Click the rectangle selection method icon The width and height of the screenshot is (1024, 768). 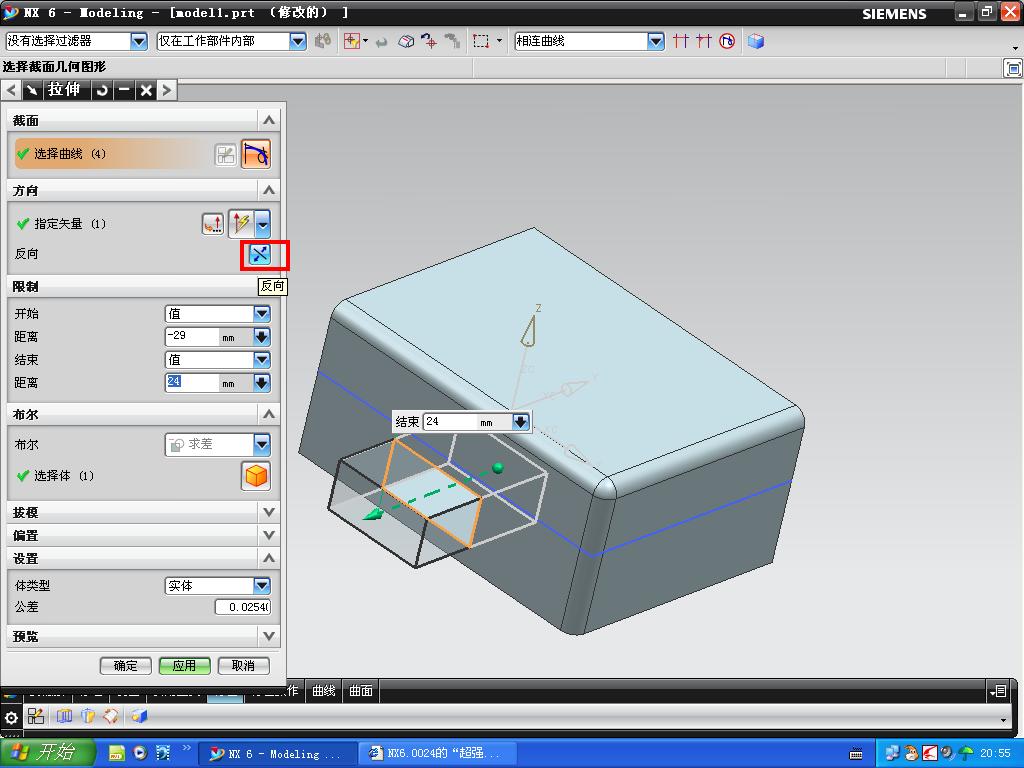(481, 41)
